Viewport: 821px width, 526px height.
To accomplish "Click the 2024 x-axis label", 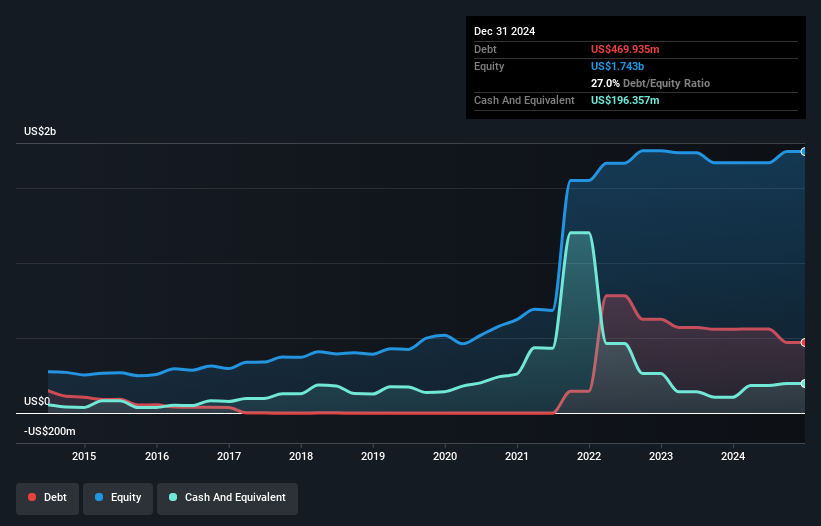I will pos(733,456).
